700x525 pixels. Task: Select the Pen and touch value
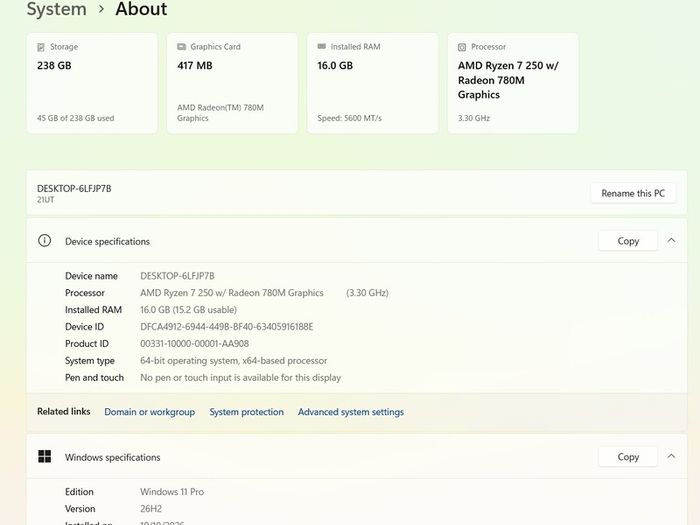(241, 378)
